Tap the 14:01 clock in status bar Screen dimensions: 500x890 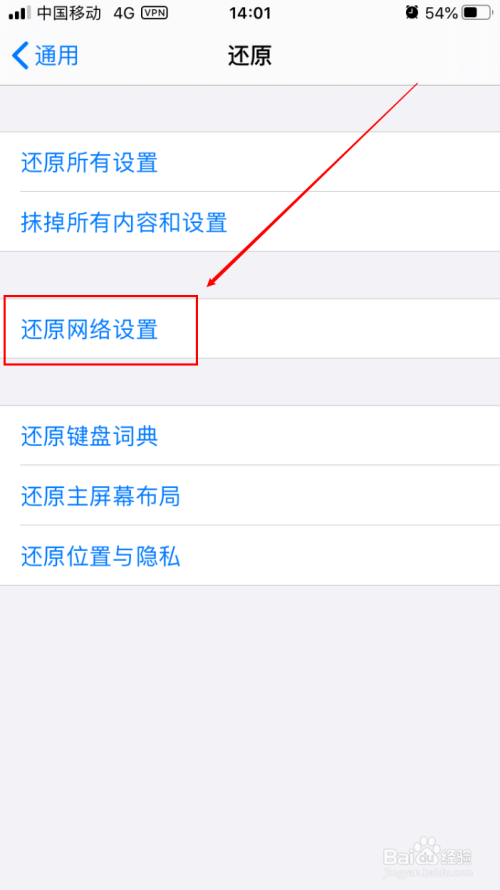tap(250, 12)
